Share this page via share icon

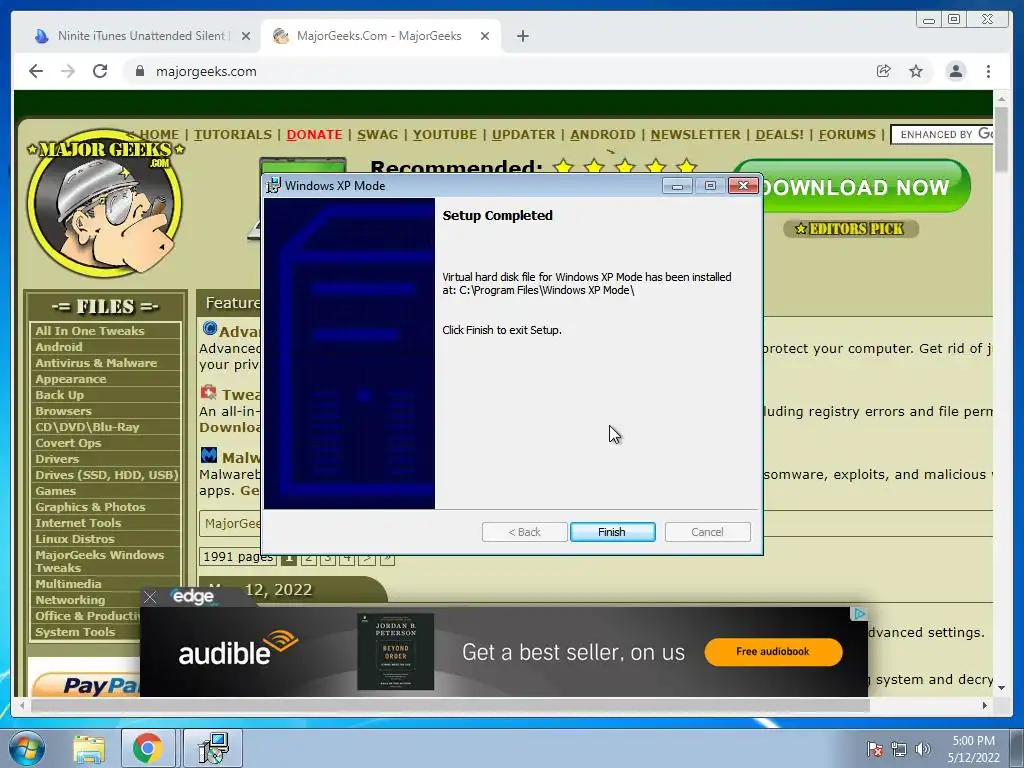tap(884, 71)
